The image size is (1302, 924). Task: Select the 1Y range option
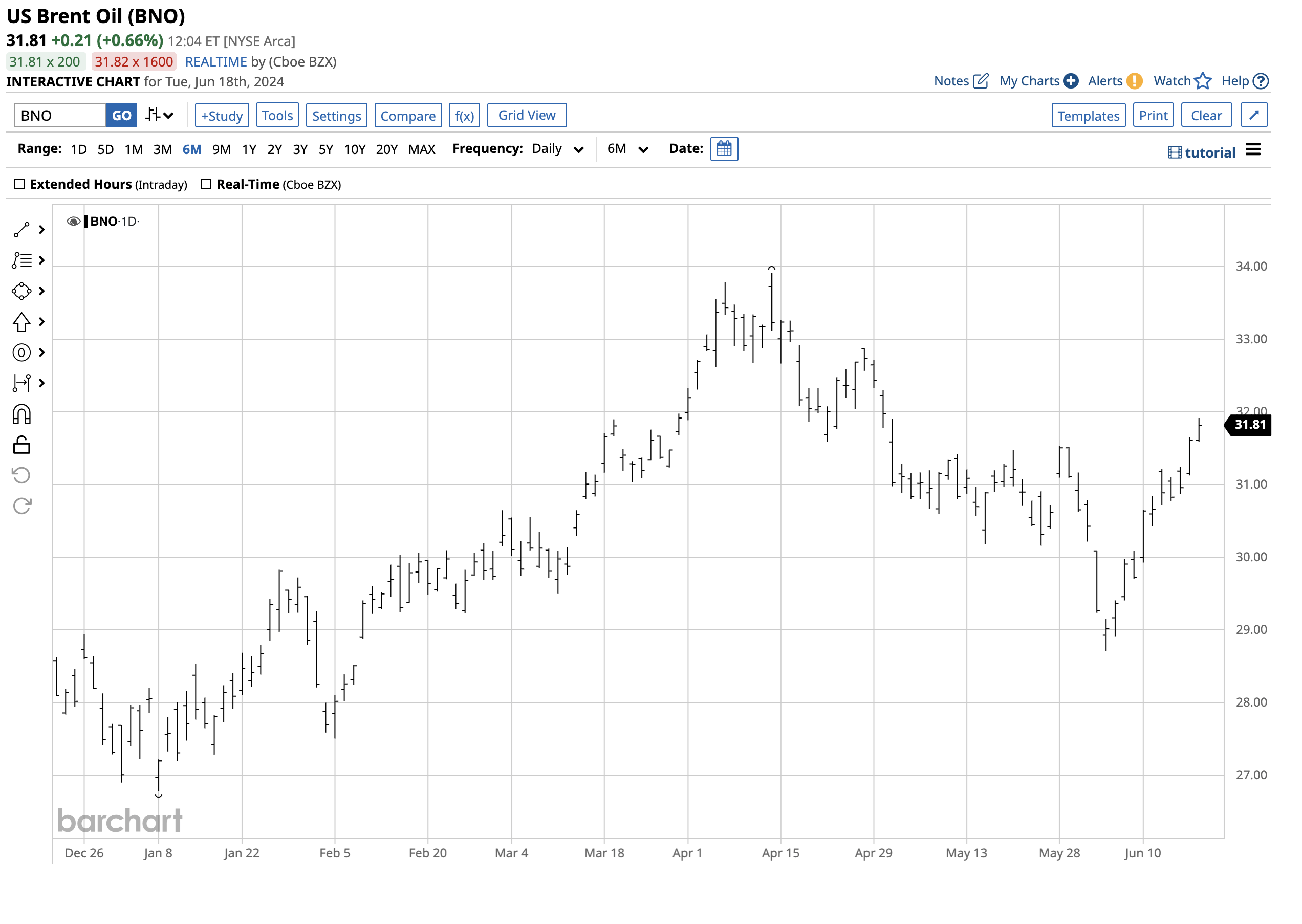click(249, 149)
